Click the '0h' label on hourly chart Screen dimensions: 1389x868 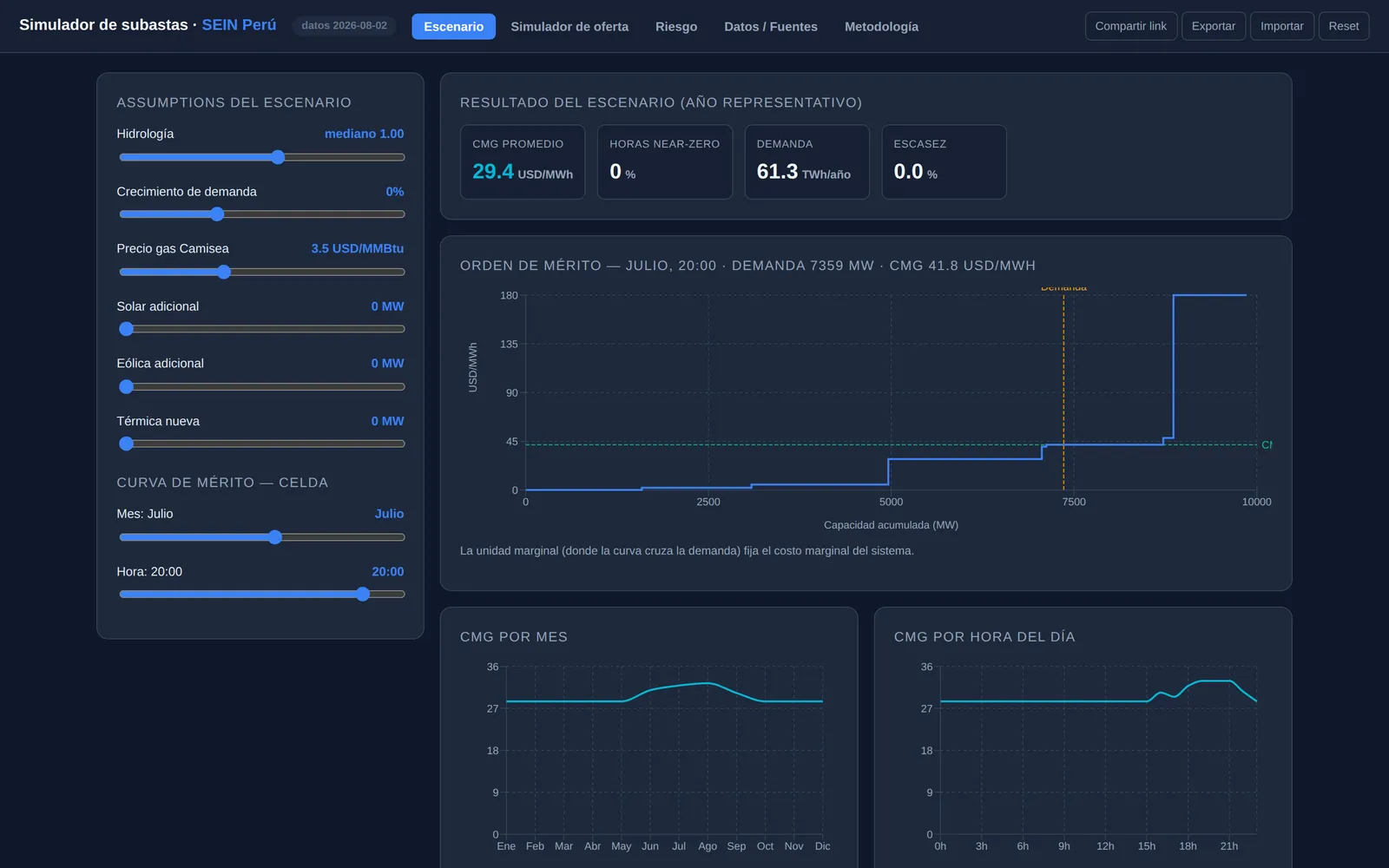[940, 846]
